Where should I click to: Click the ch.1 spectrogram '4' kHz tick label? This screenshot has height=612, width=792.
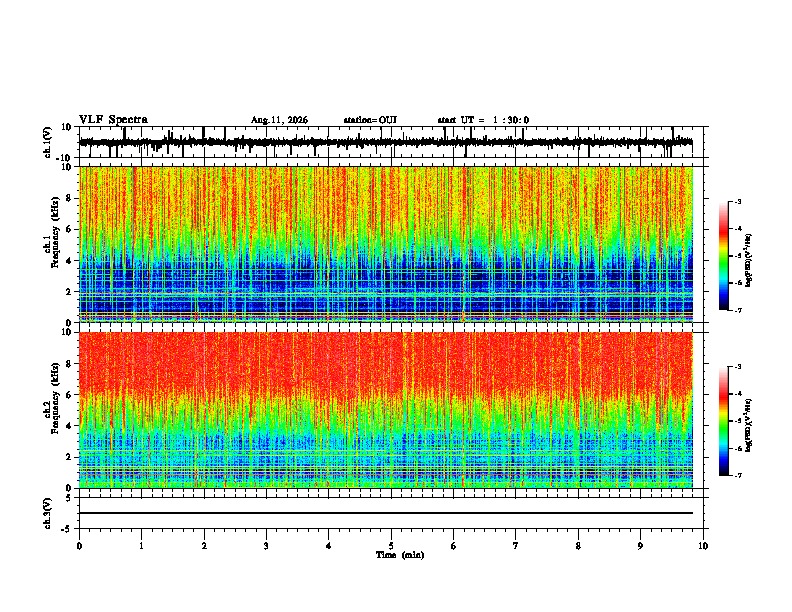point(69,261)
